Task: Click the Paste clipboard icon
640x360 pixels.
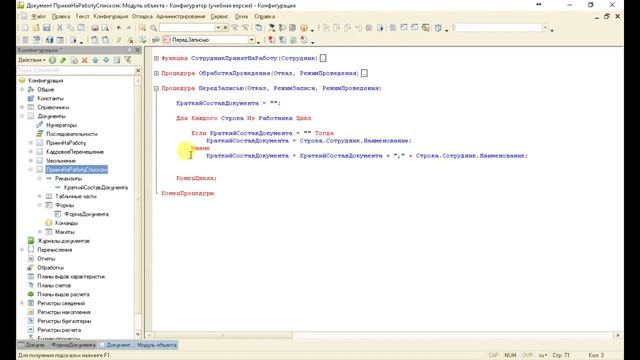Action: click(x=81, y=28)
